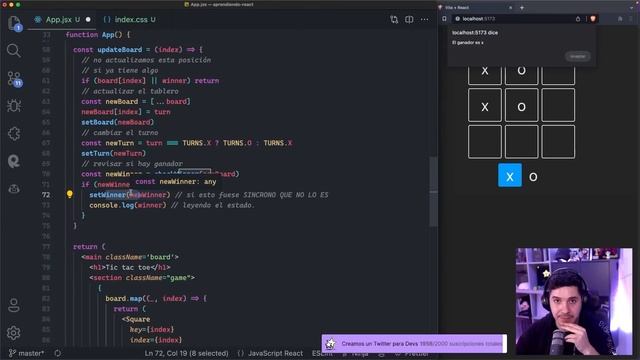Open the Accounts menu icon
This screenshot has width=640, height=360.
coord(14,305)
